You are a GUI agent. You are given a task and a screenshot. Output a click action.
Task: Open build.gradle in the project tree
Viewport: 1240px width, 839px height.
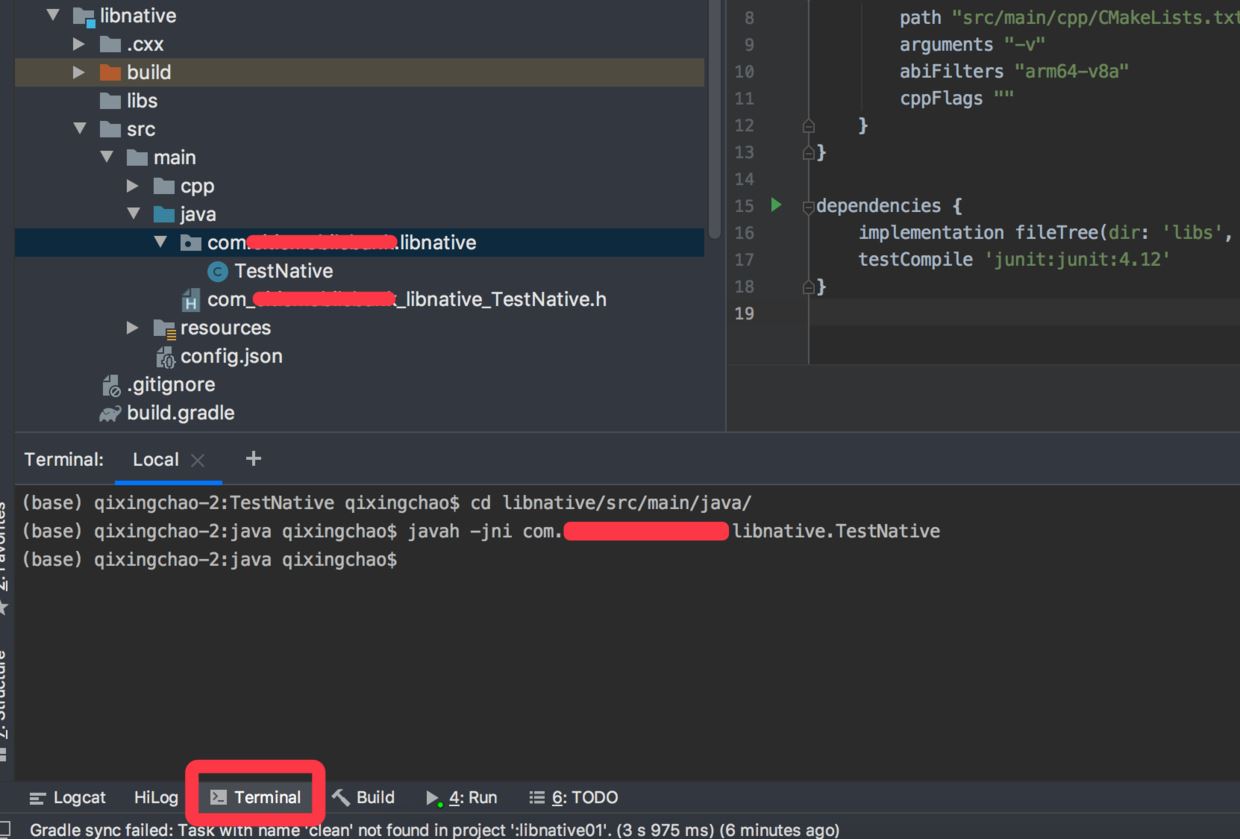pyautogui.click(x=180, y=413)
